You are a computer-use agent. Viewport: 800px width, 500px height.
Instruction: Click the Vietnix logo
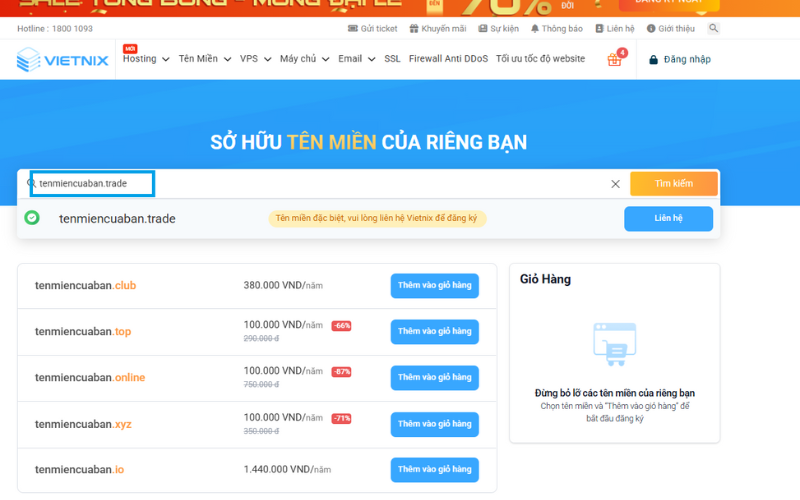[63, 61]
